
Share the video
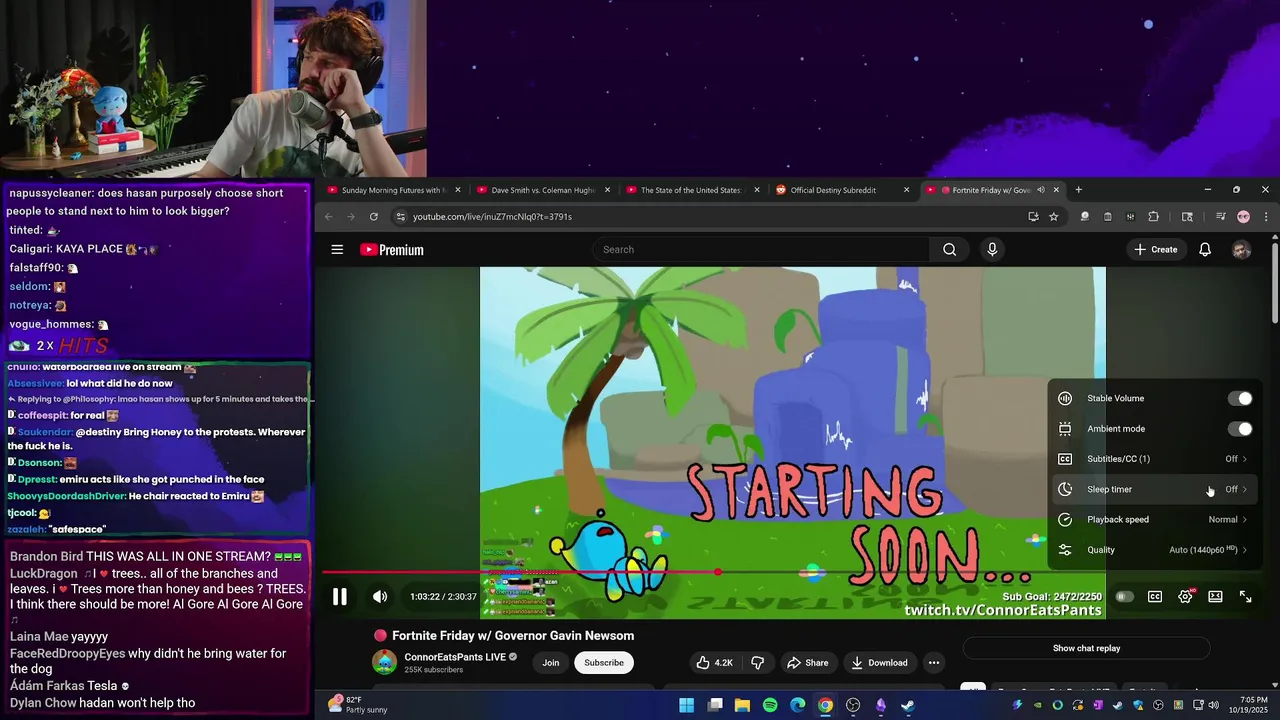coord(807,662)
